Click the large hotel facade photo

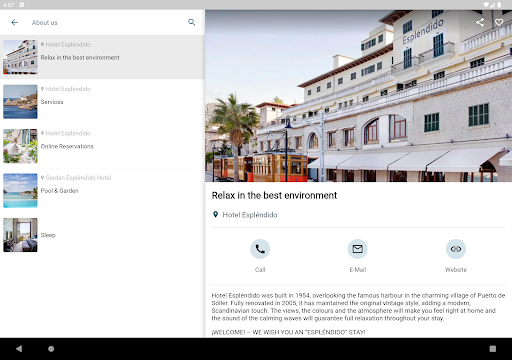coord(358,96)
